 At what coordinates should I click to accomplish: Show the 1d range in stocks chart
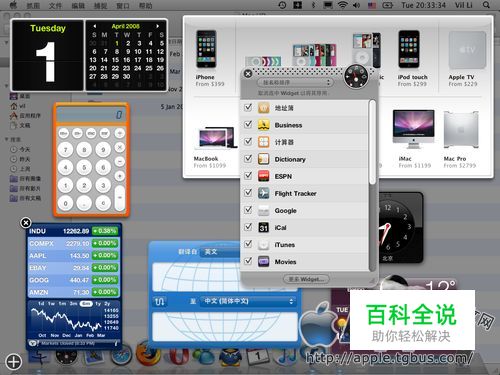41,304
